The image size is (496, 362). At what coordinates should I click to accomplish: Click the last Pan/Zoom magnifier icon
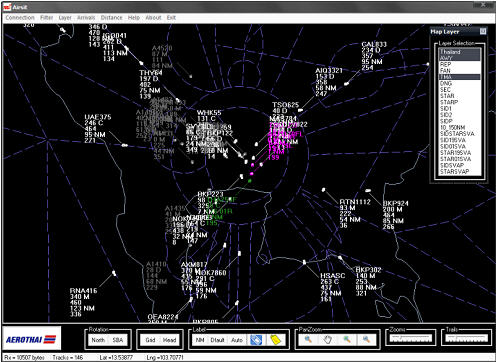[x=366, y=340]
